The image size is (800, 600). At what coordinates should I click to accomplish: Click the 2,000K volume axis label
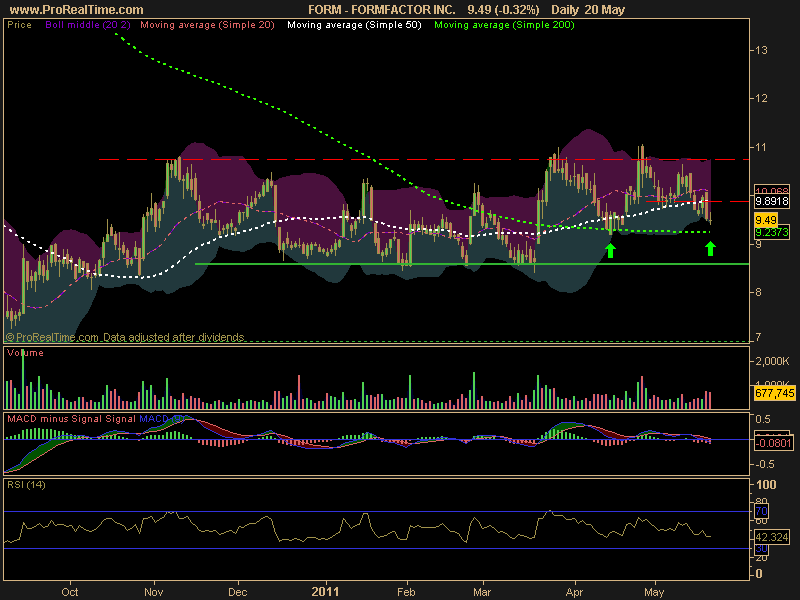point(772,361)
